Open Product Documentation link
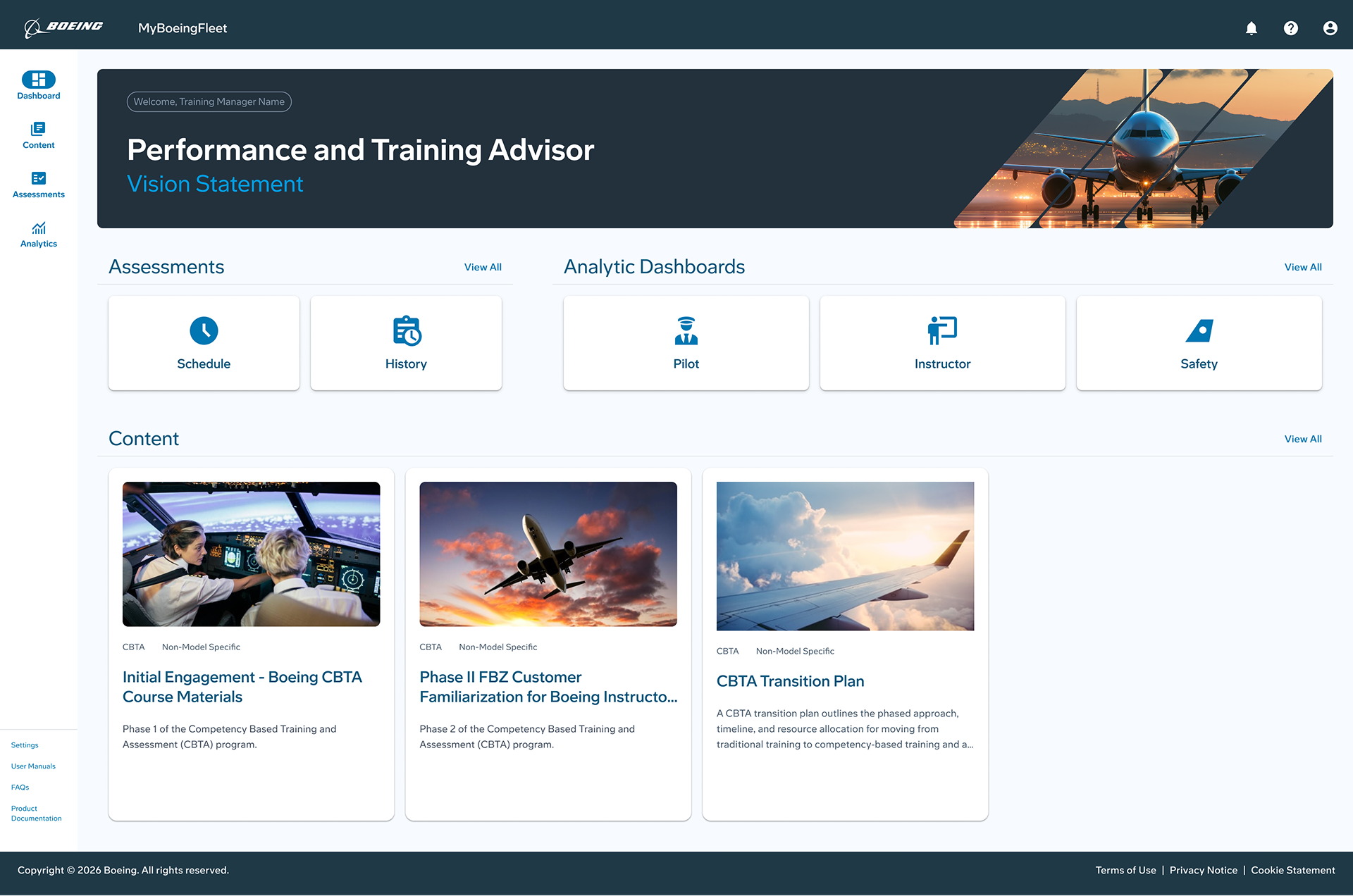This screenshot has width=1353, height=896. point(36,814)
